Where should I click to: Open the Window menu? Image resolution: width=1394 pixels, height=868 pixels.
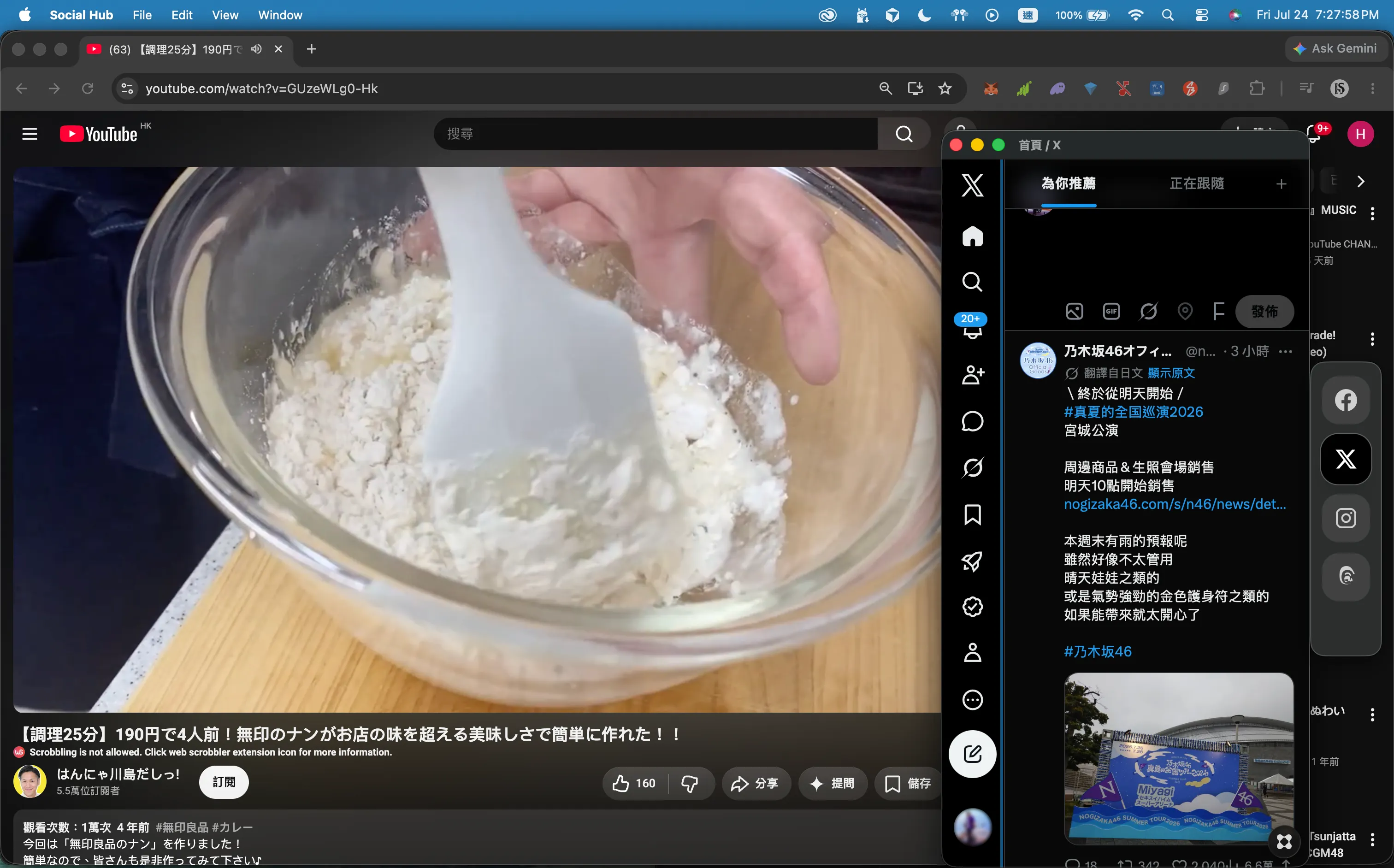280,15
